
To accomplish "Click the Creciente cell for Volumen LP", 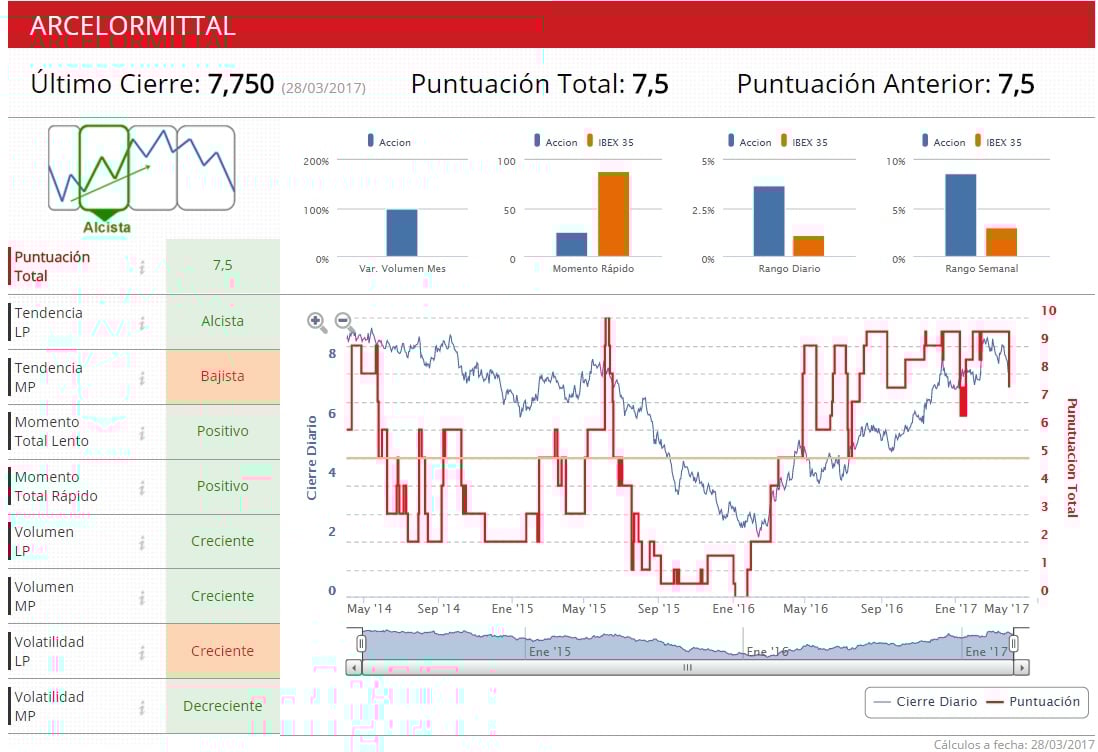I will point(223,541).
